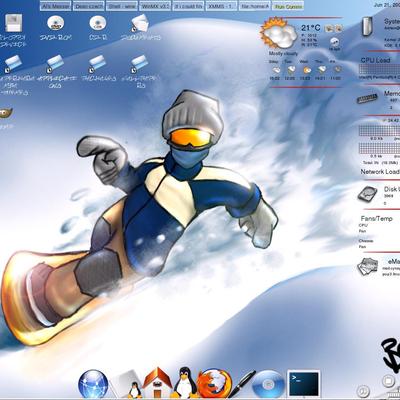Click the CPU Load graph
The image size is (400, 400).
(379, 69)
